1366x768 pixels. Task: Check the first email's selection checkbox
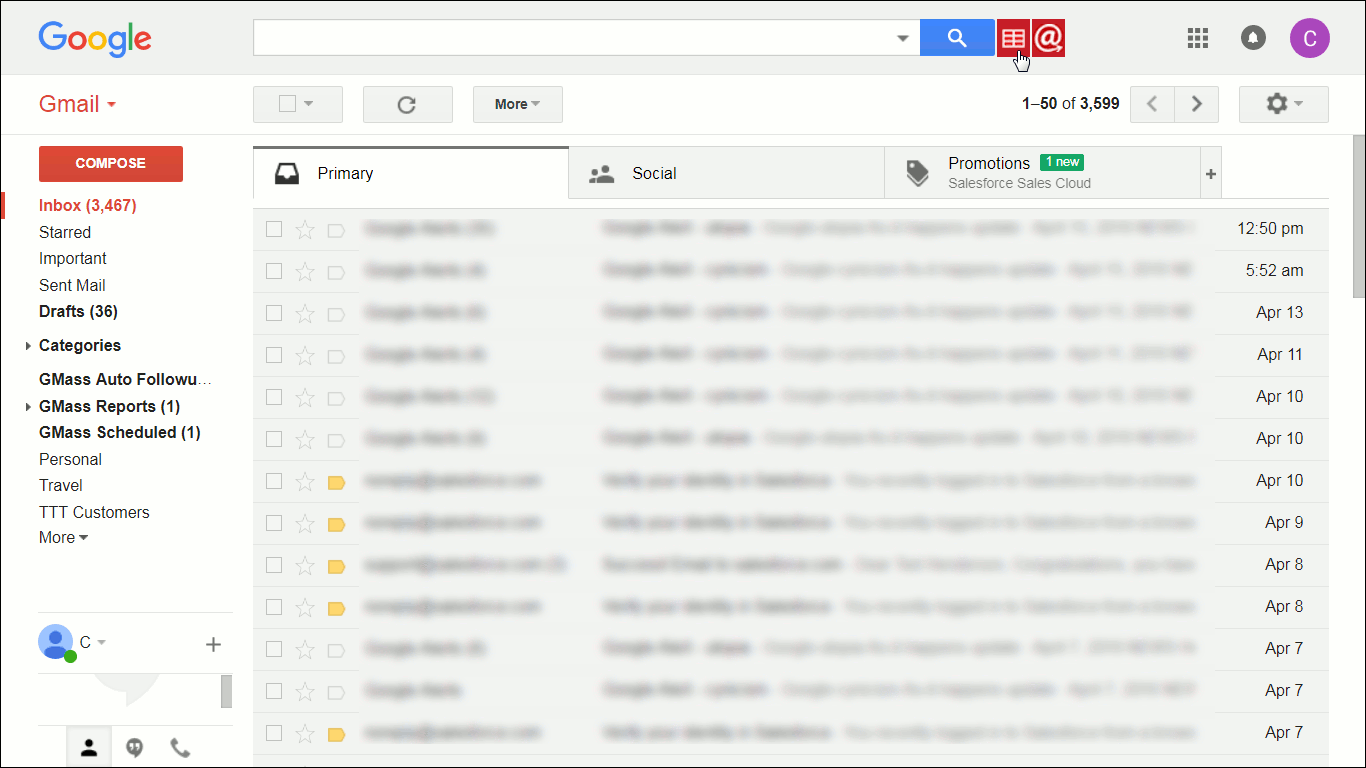(274, 229)
